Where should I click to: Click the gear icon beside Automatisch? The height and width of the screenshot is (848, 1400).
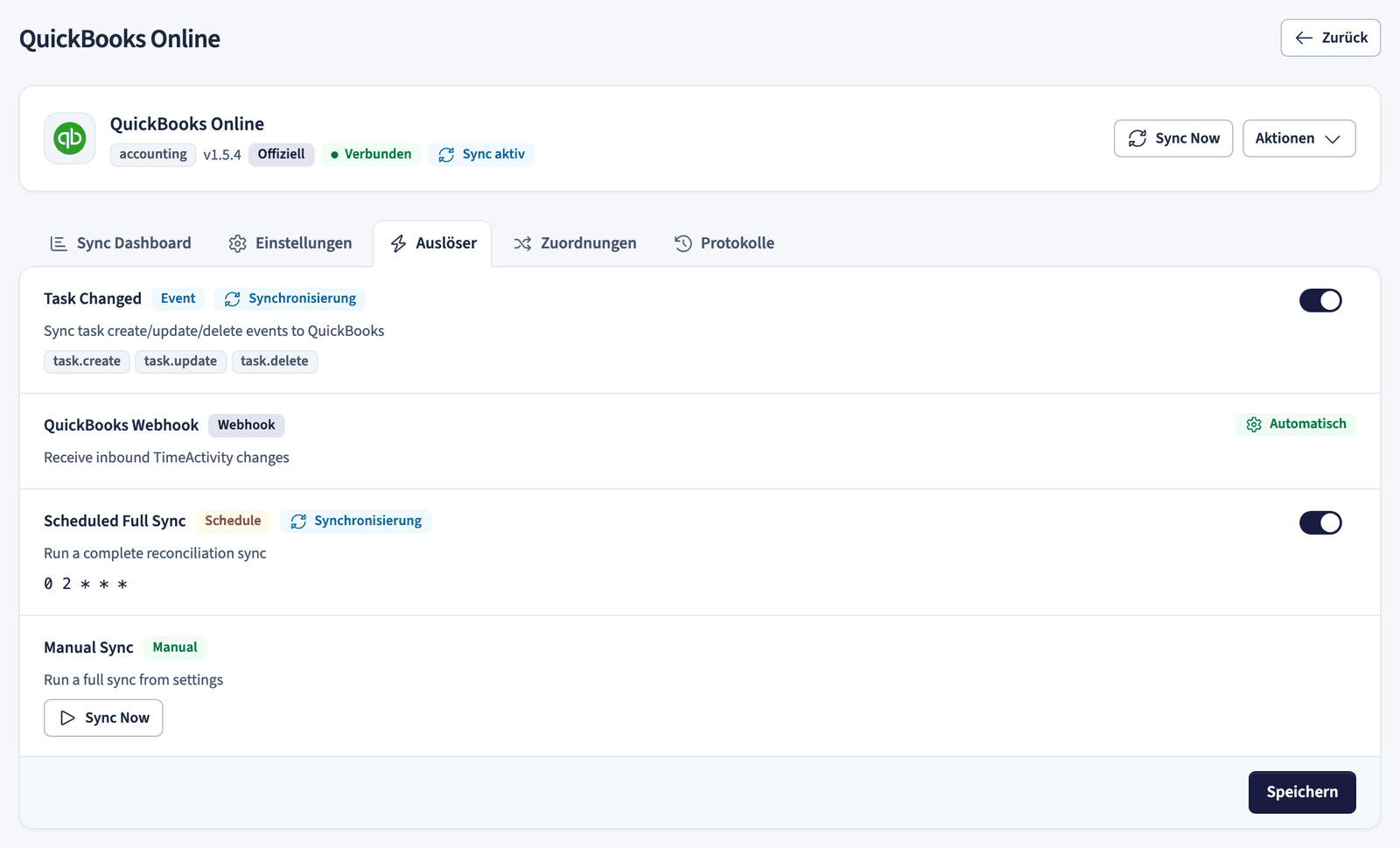1254,424
